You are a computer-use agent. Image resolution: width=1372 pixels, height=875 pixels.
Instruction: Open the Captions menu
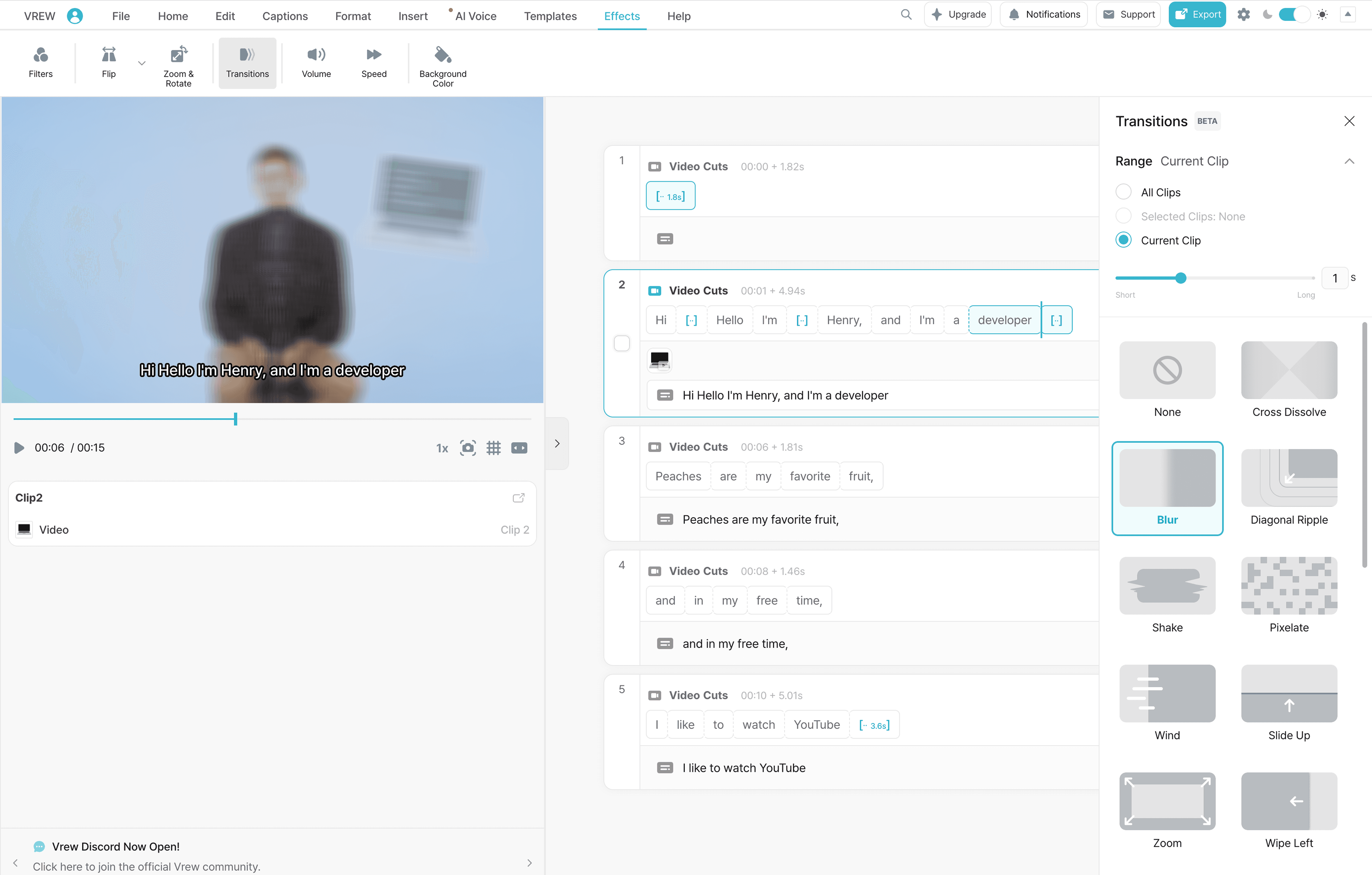click(285, 16)
